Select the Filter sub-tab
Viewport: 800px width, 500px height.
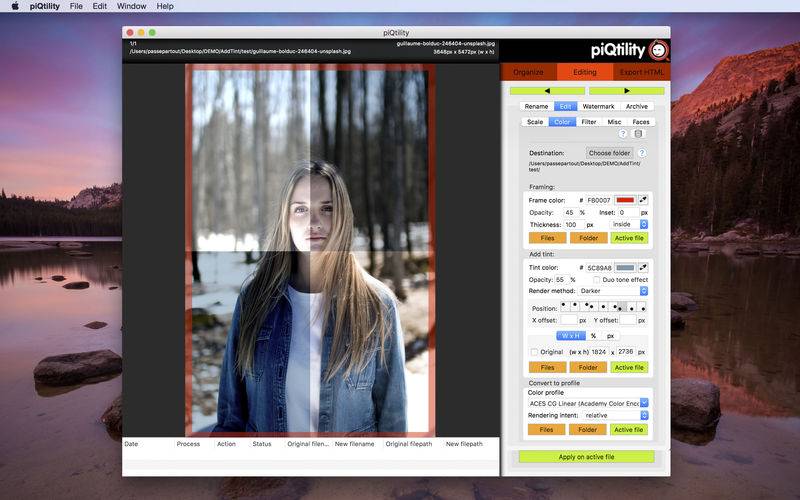point(589,122)
